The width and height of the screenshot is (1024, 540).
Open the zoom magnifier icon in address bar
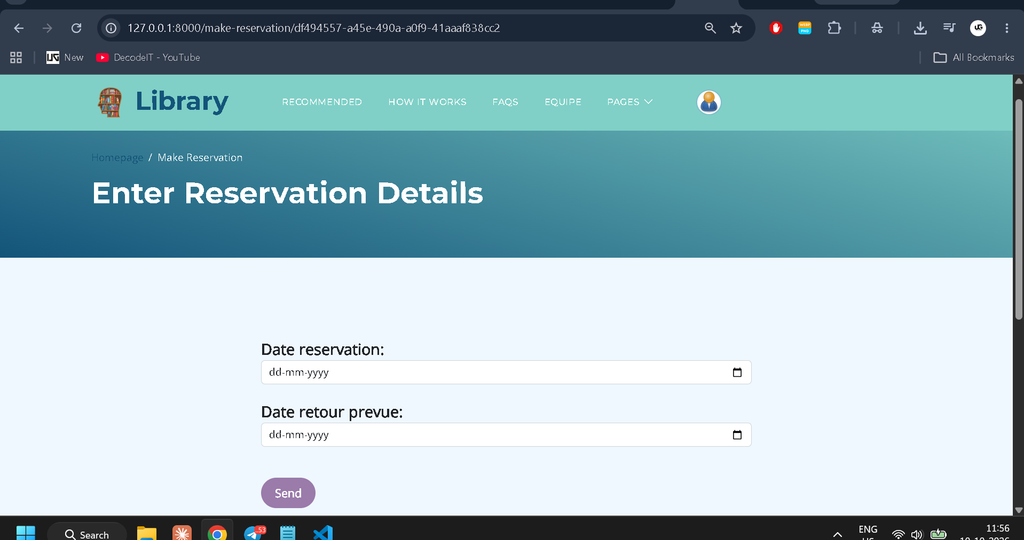click(x=710, y=28)
